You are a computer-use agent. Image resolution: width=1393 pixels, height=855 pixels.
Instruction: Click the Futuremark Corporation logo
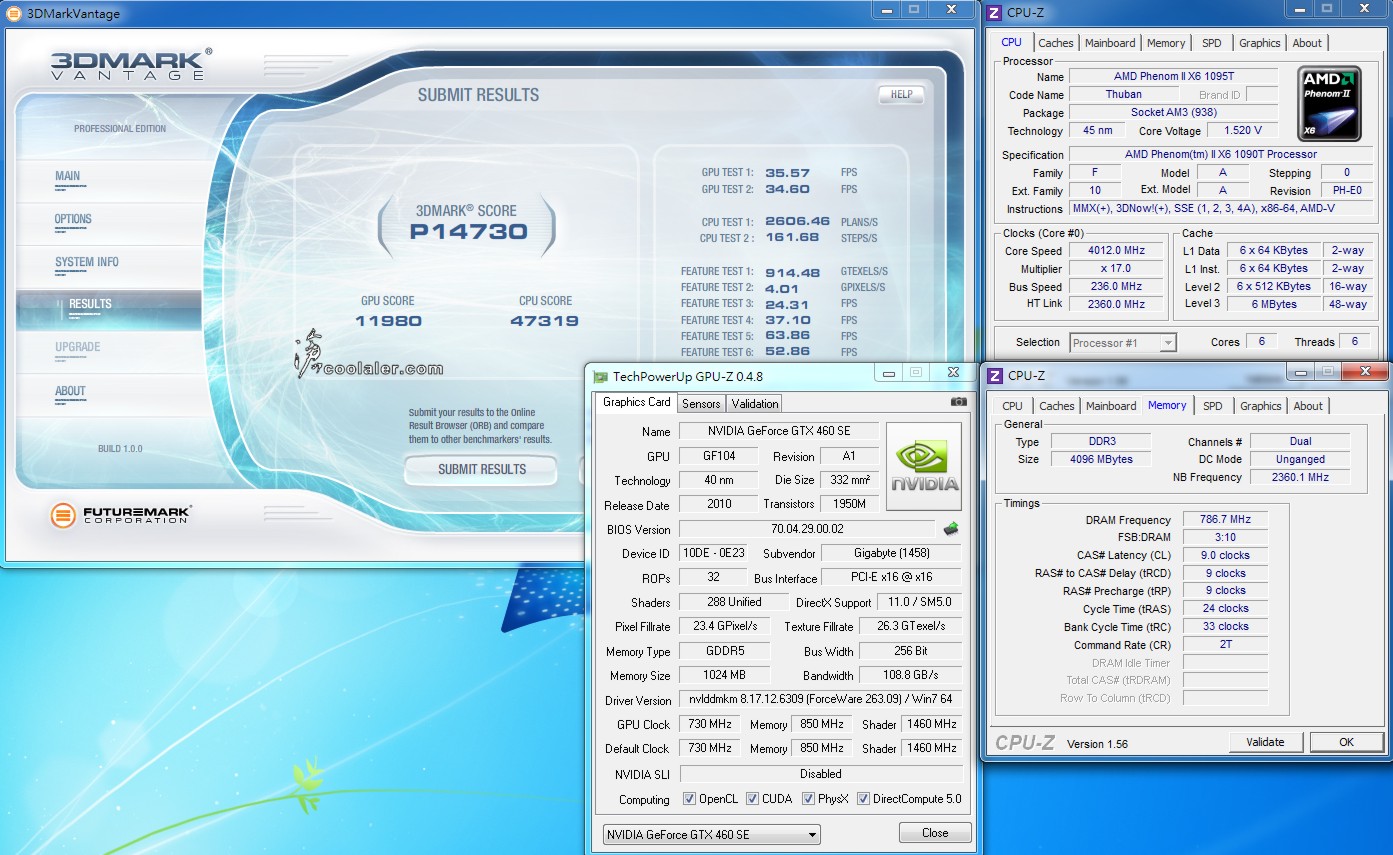pyautogui.click(x=120, y=516)
